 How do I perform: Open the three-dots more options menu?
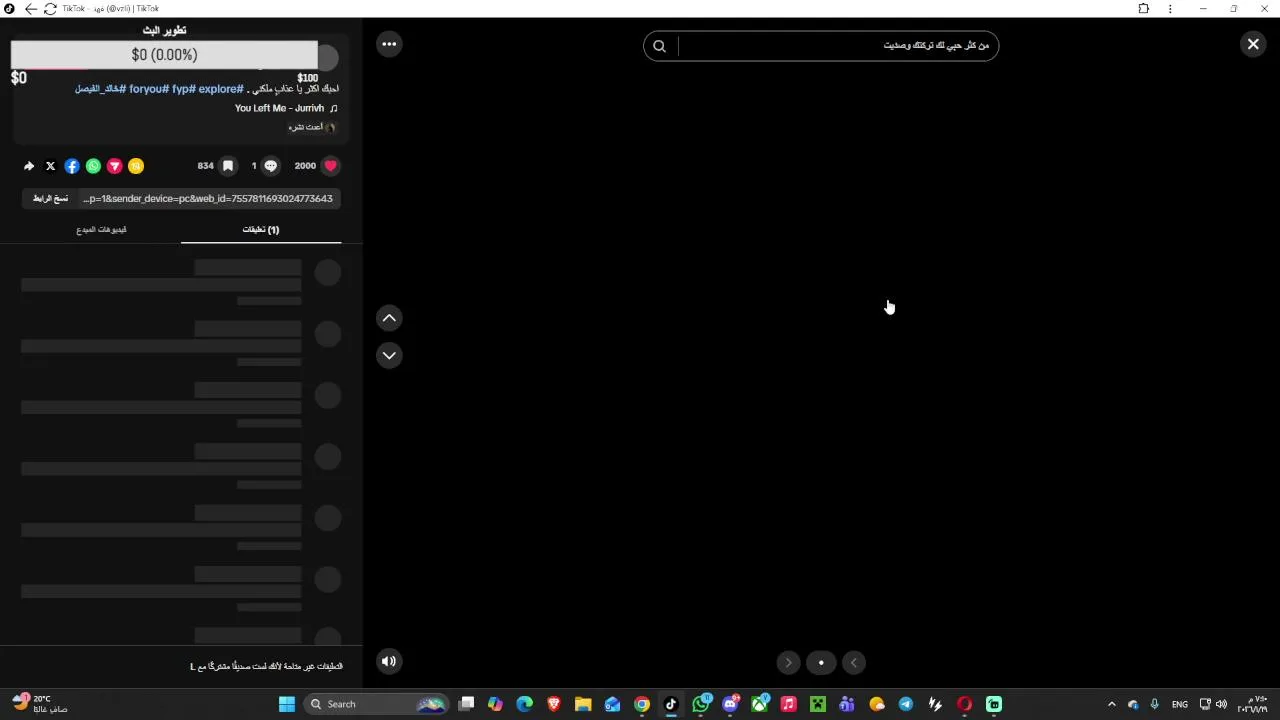pos(389,44)
